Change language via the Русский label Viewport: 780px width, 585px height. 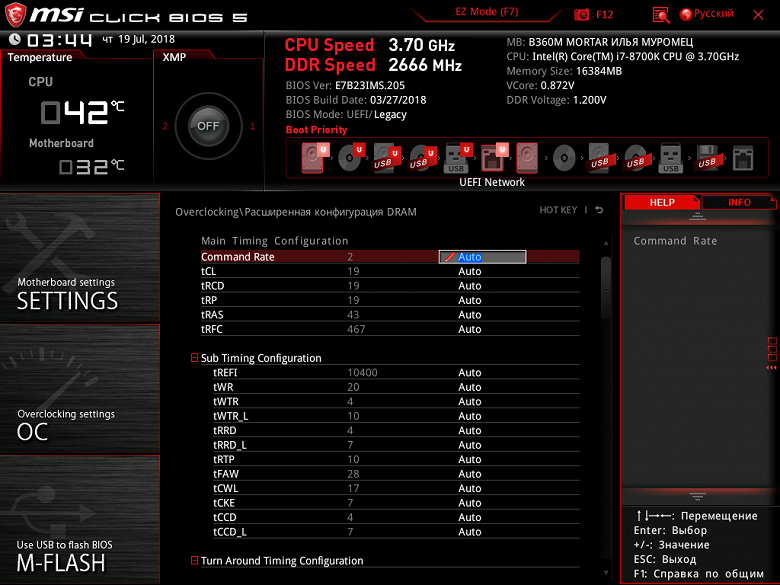[713, 13]
